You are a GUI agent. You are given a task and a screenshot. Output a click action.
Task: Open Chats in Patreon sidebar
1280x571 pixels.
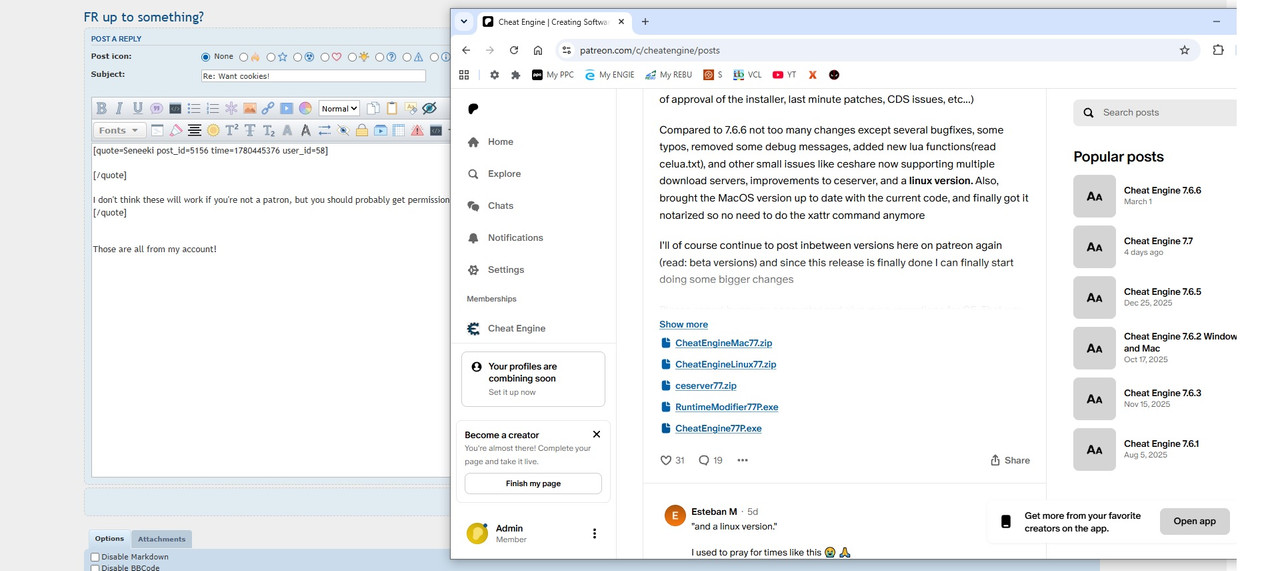pos(490,206)
